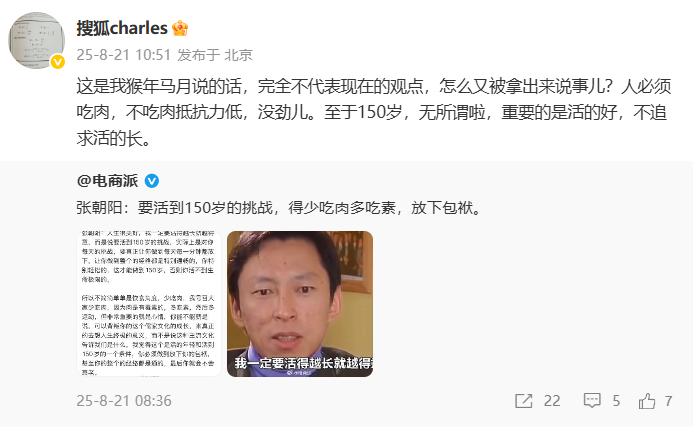Image resolution: width=693 pixels, height=440 pixels.
Task: Click the comment count 5
Action: [616, 401]
